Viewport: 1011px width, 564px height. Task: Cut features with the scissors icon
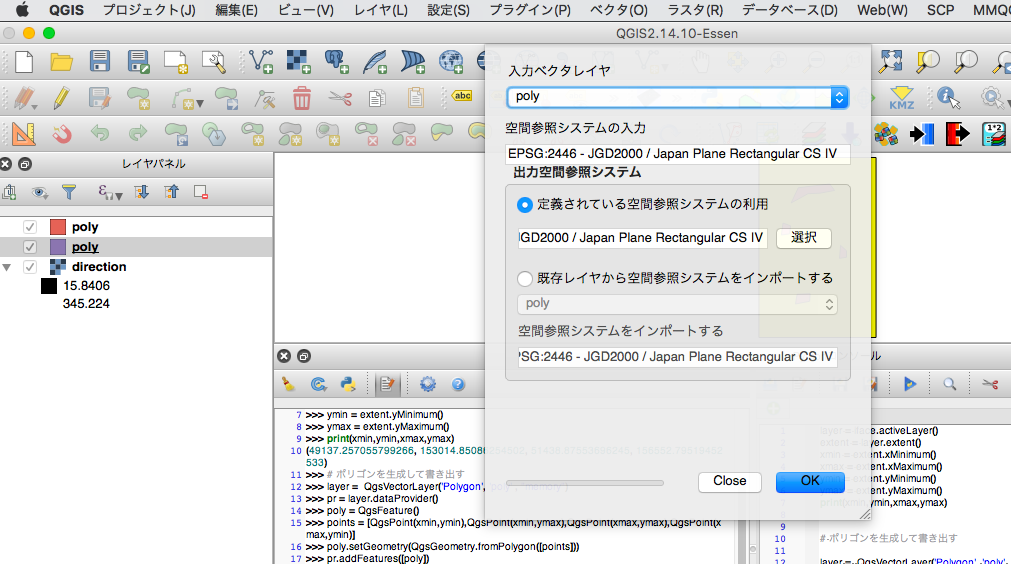[340, 98]
